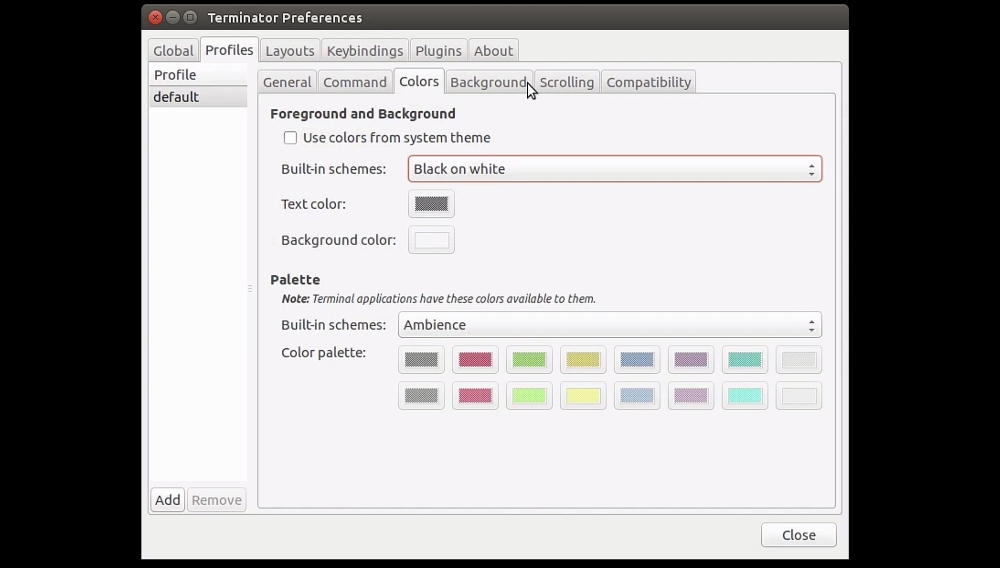Image resolution: width=1000 pixels, height=568 pixels.
Task: Click the Close button at the bottom
Action: pos(798,535)
